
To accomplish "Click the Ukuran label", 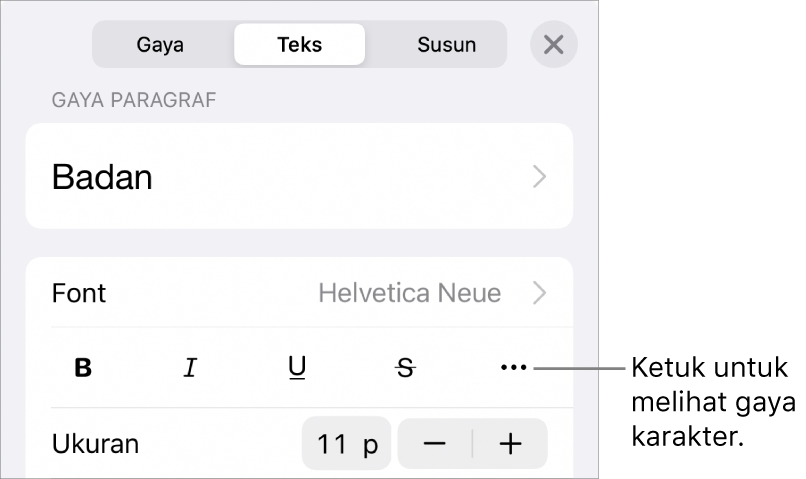I will point(95,444).
